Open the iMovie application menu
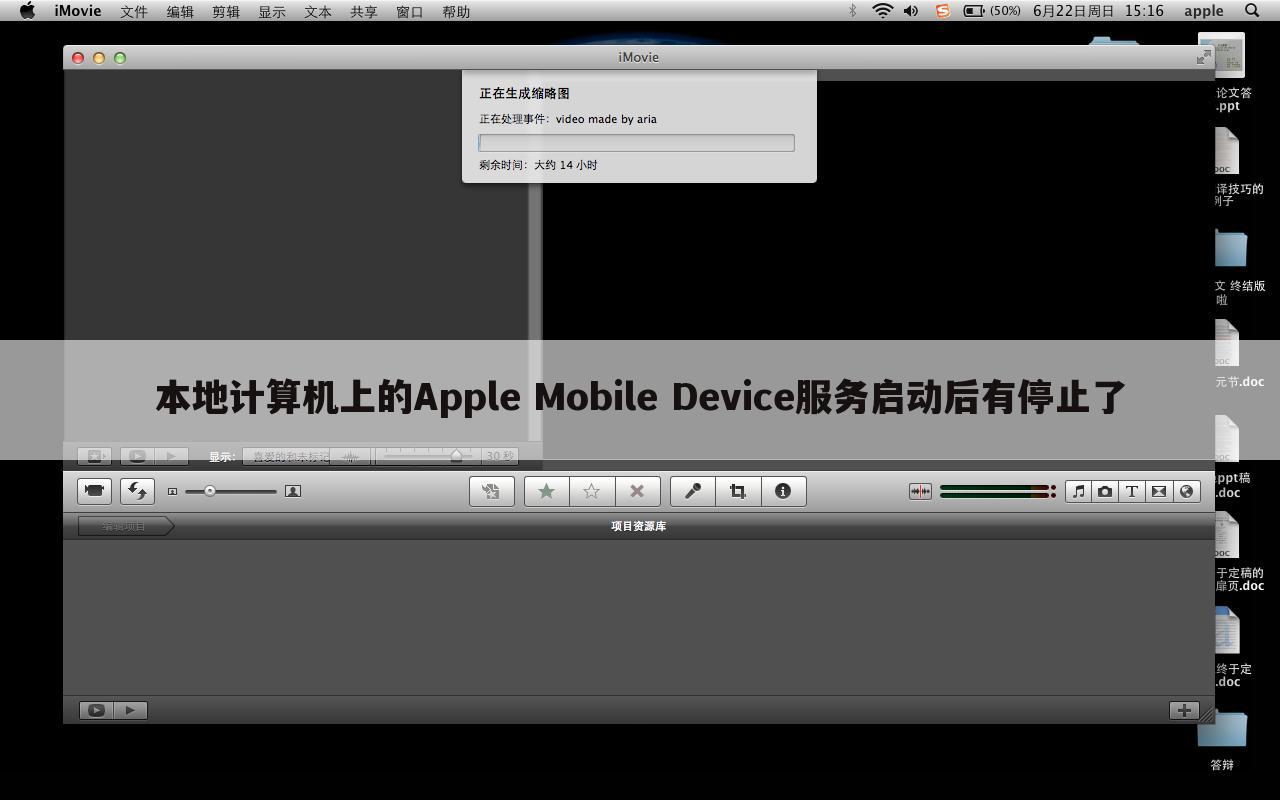The height and width of the screenshot is (800, 1280). pos(78,11)
